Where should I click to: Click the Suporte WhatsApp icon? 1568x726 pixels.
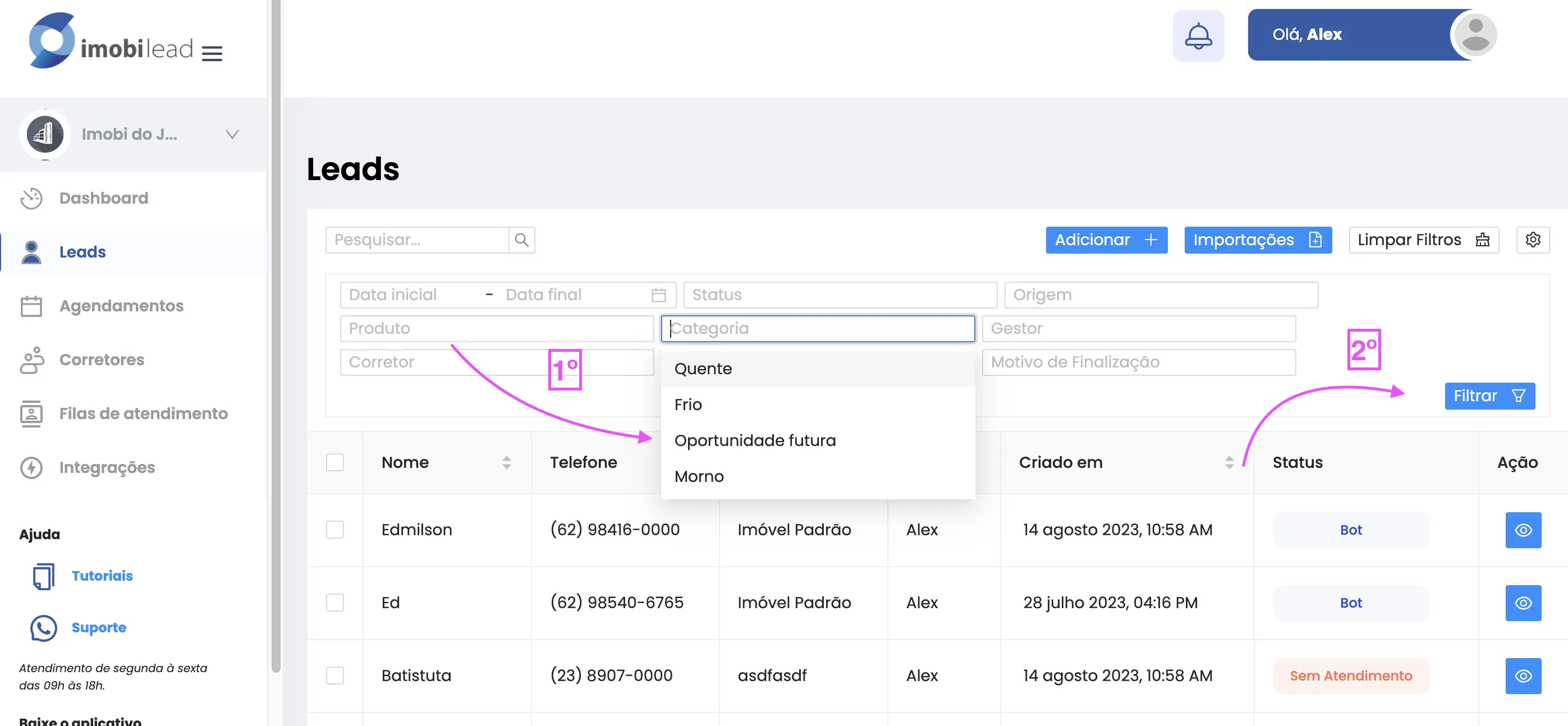[x=43, y=628]
